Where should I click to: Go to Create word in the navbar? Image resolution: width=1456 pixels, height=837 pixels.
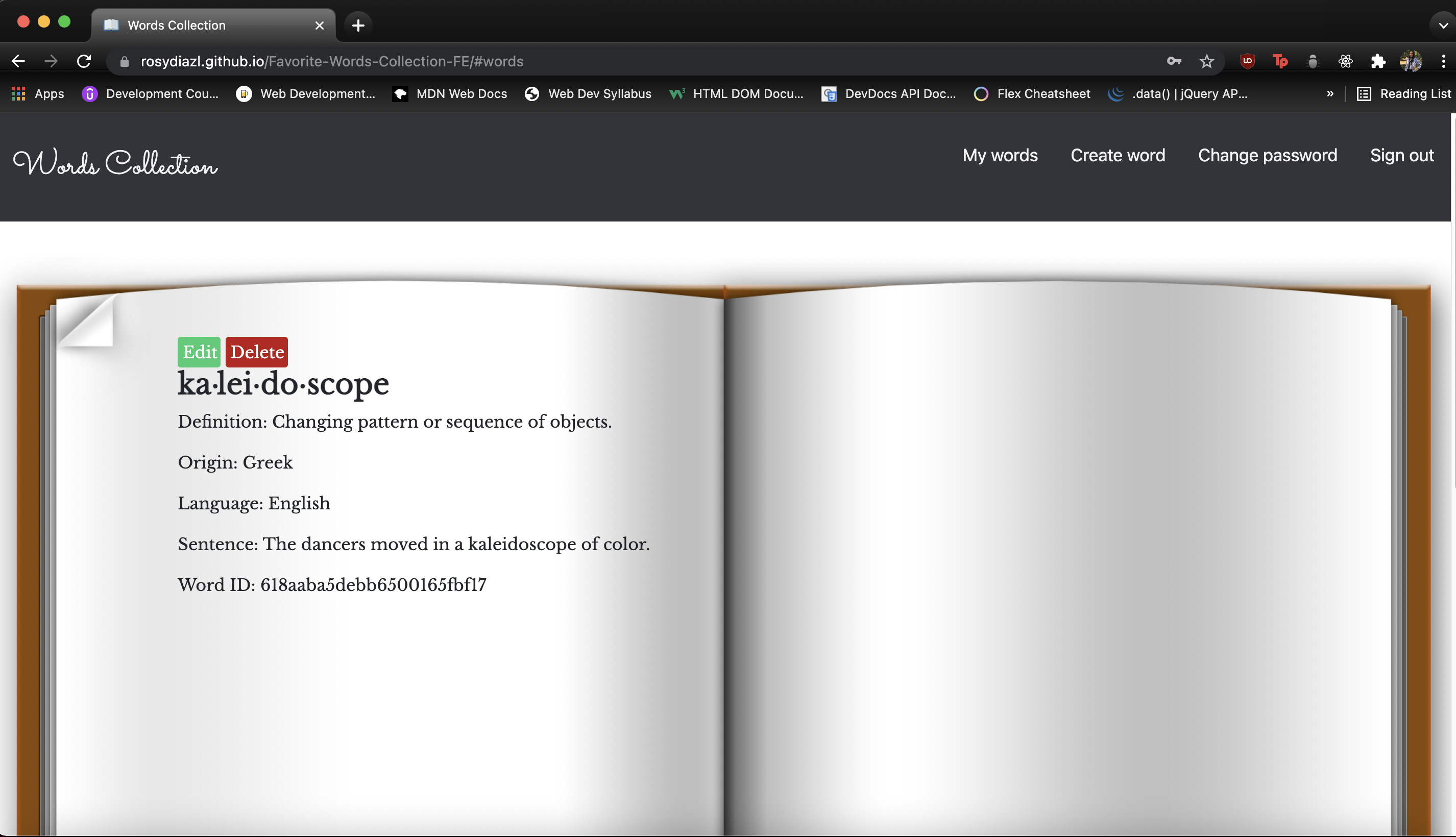[x=1118, y=155]
